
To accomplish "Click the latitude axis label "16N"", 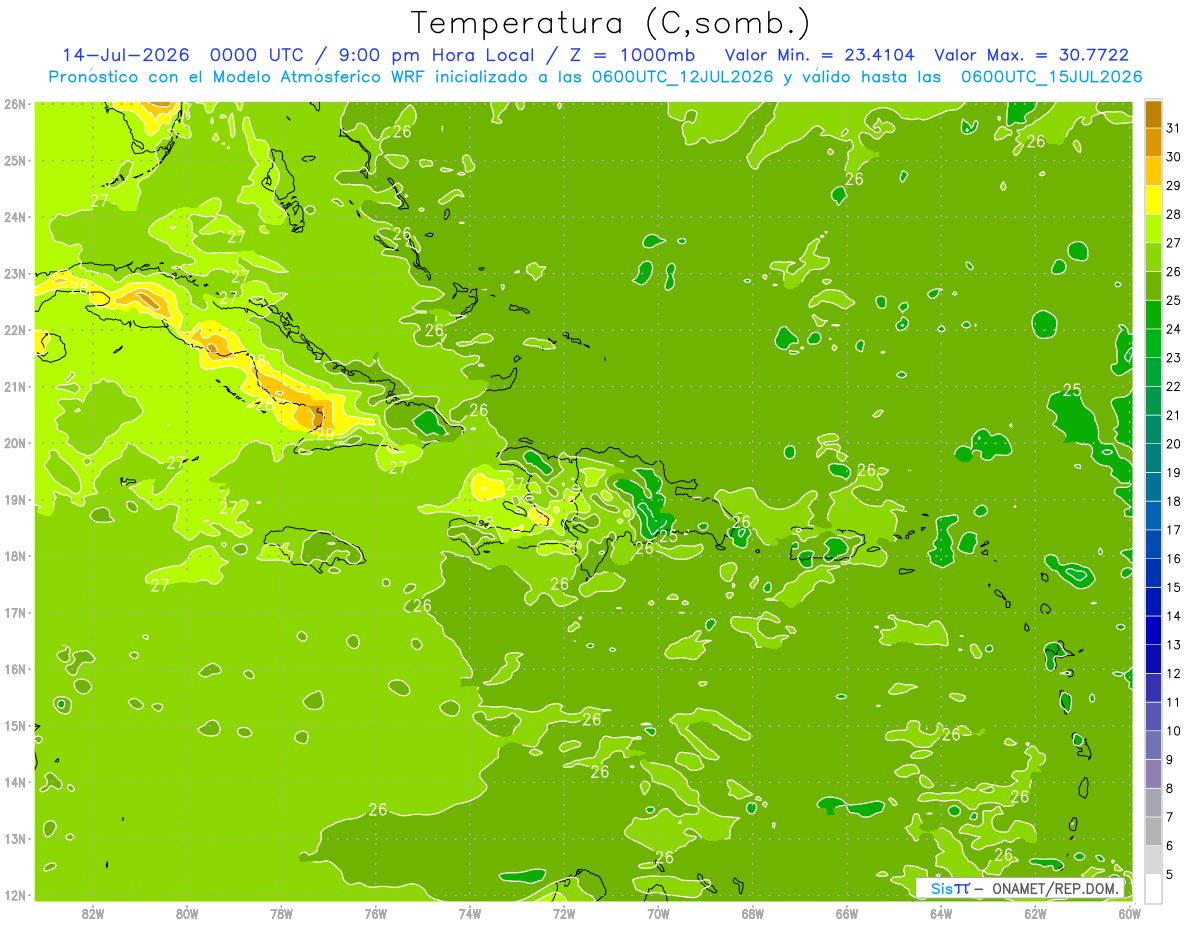I will (x=15, y=669).
